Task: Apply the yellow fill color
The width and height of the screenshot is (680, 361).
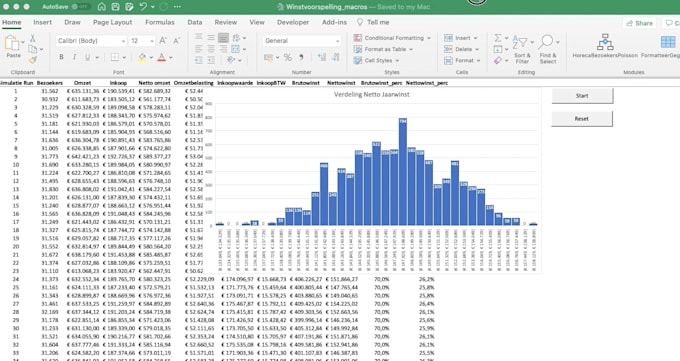Action: [x=142, y=57]
